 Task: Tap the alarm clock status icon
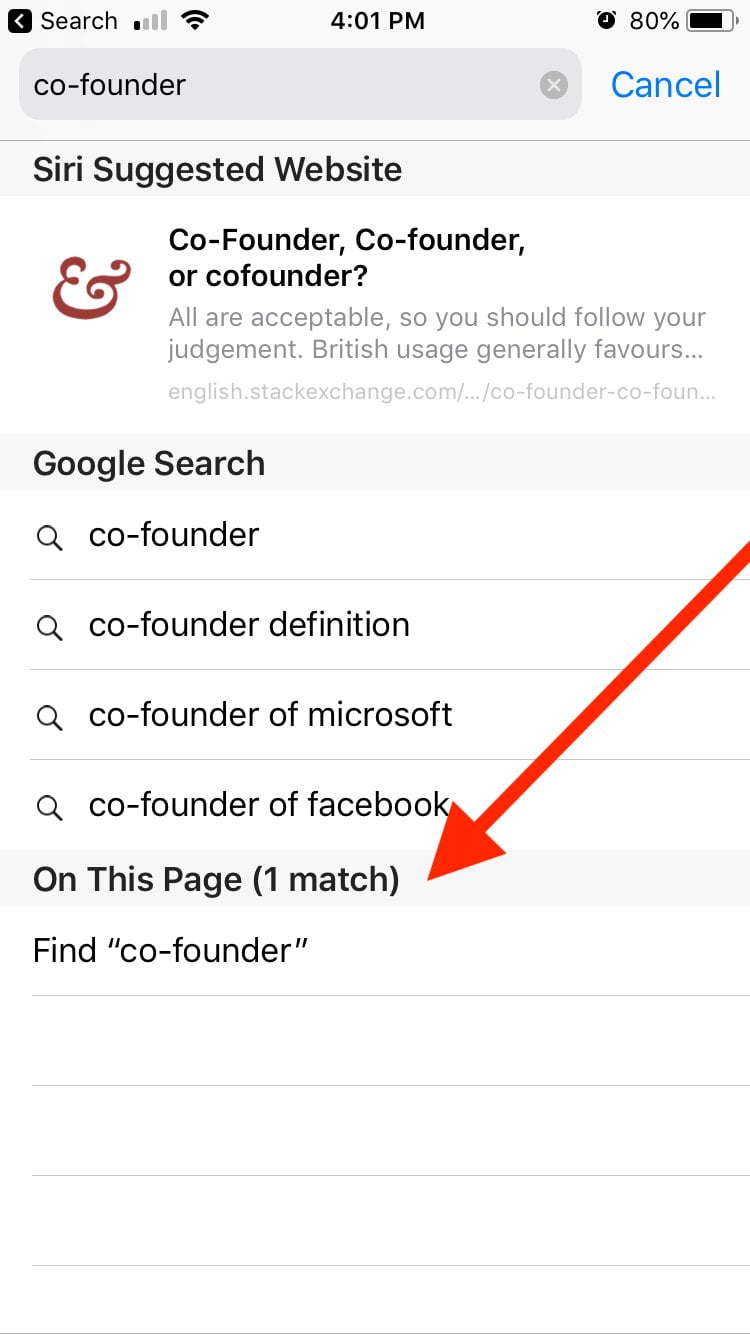tap(606, 21)
